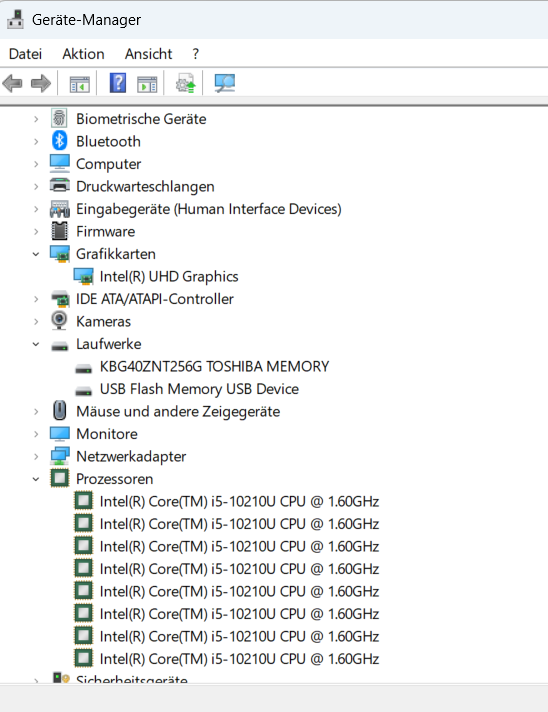Expand the Firmware node
The width and height of the screenshot is (548, 712).
36,232
